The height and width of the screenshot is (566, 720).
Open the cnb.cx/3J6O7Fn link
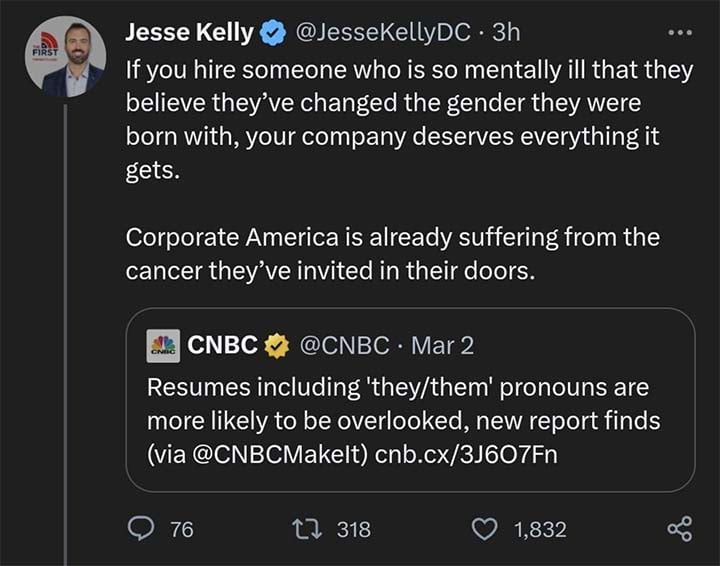[466, 455]
